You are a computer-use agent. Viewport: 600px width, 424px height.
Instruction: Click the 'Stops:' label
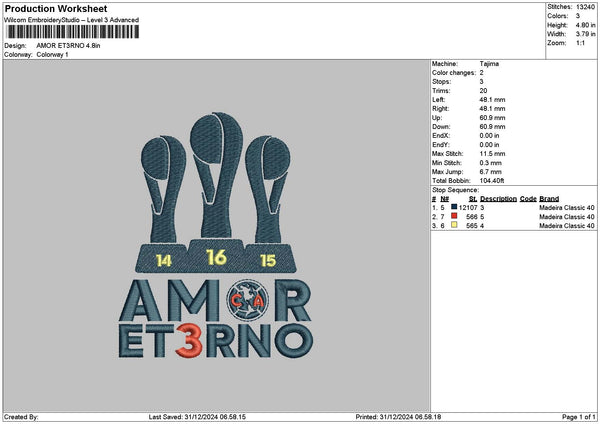click(x=442, y=82)
